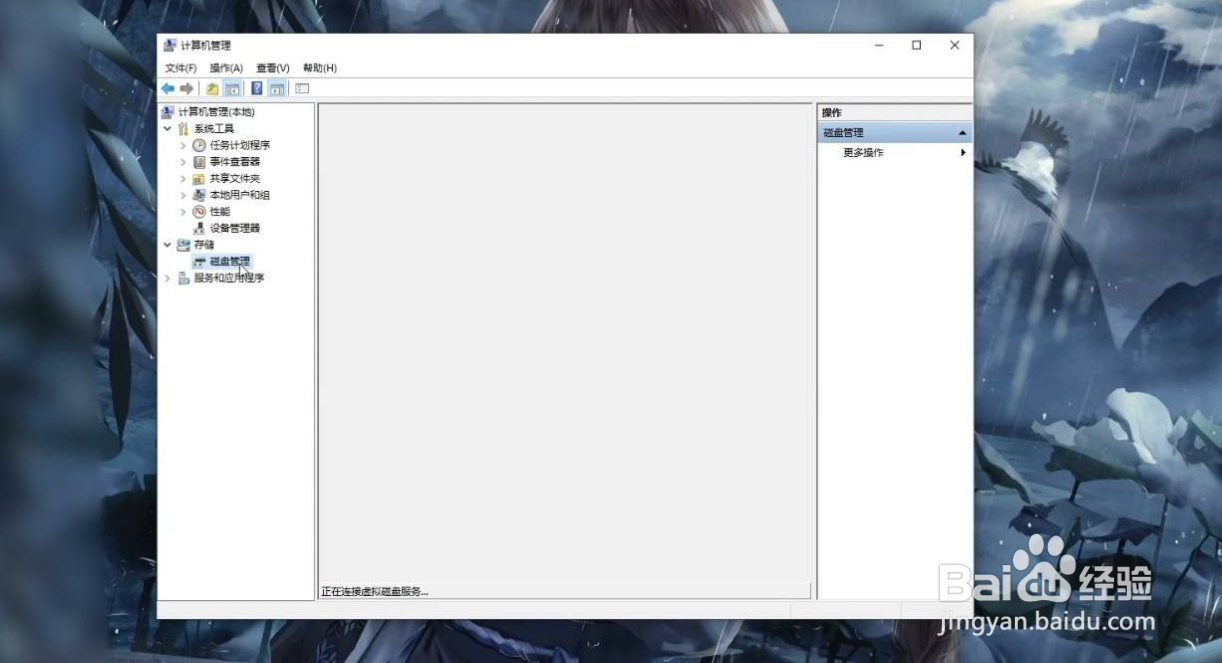Expand the 任务计划程序 node arrow
1222x663 pixels.
tap(183, 145)
